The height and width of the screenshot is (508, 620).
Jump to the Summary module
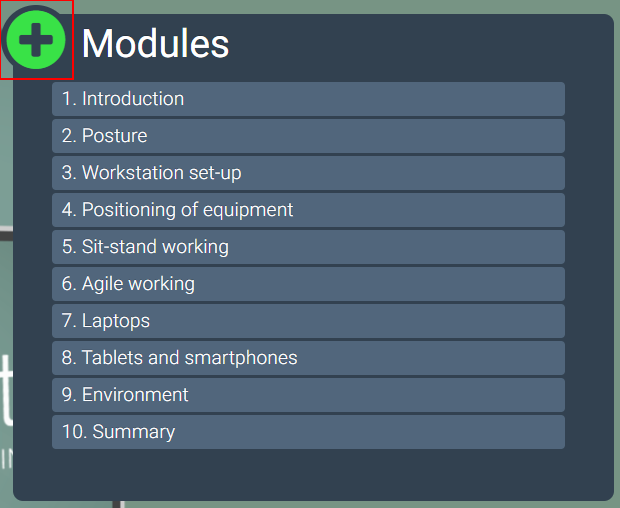(308, 432)
